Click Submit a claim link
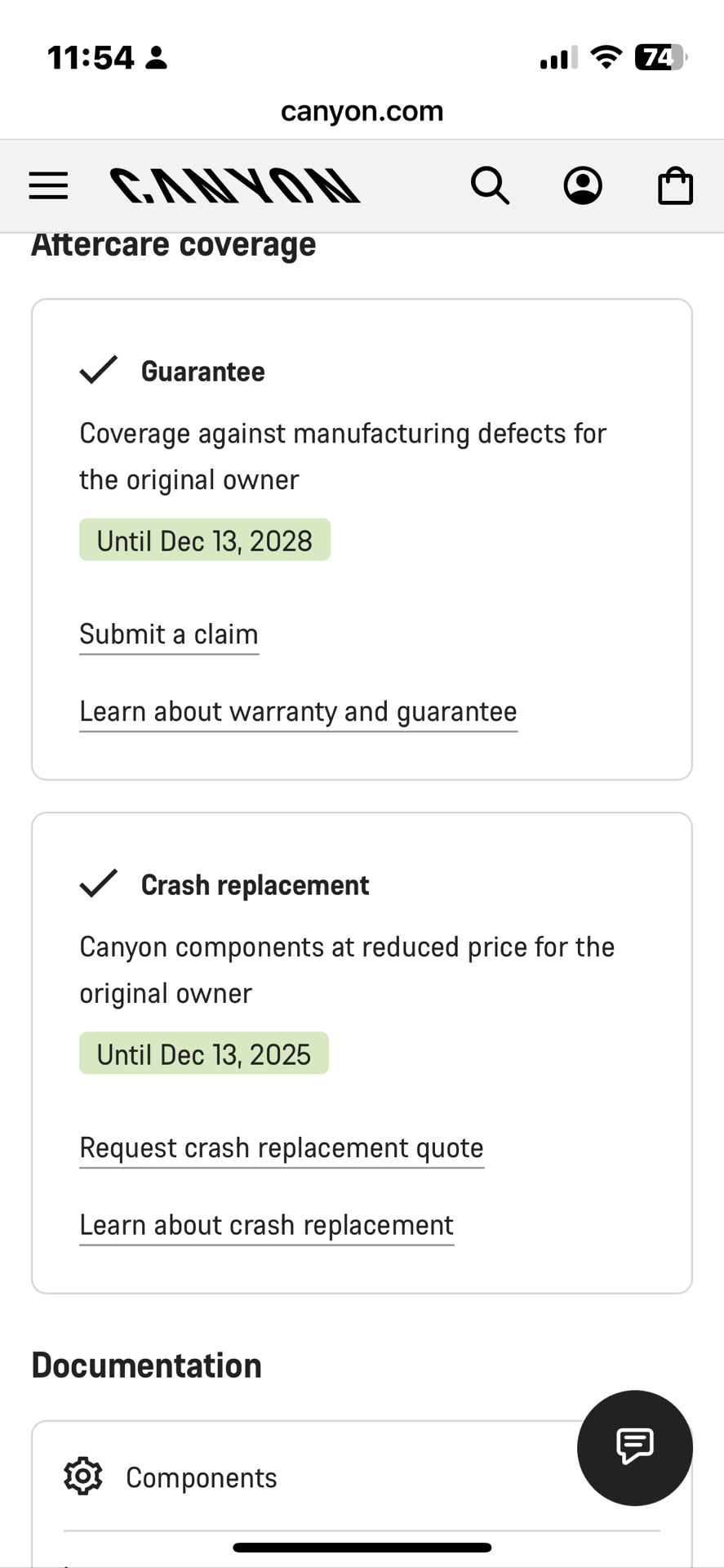724x1568 pixels. pyautogui.click(x=169, y=635)
